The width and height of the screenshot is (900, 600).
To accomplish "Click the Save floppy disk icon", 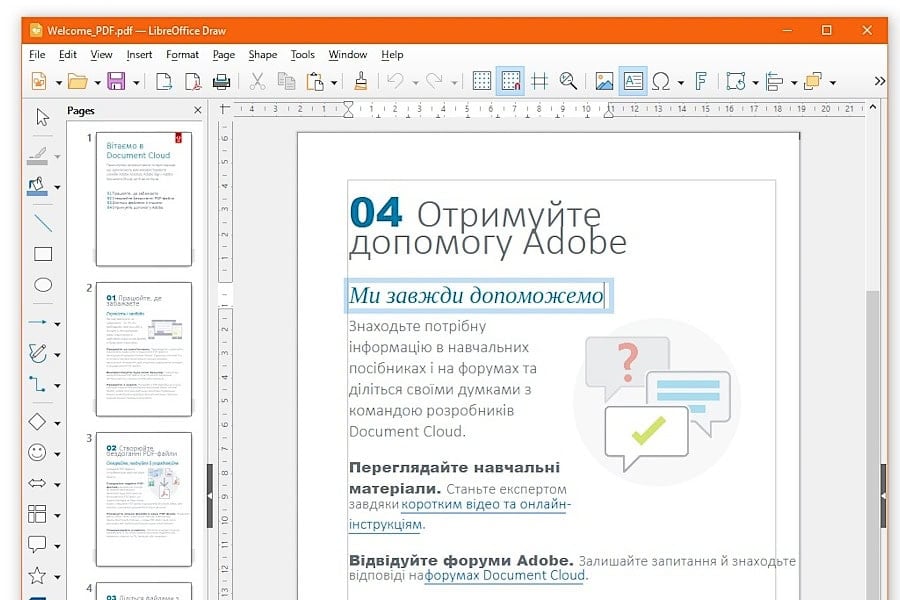I will pos(117,82).
